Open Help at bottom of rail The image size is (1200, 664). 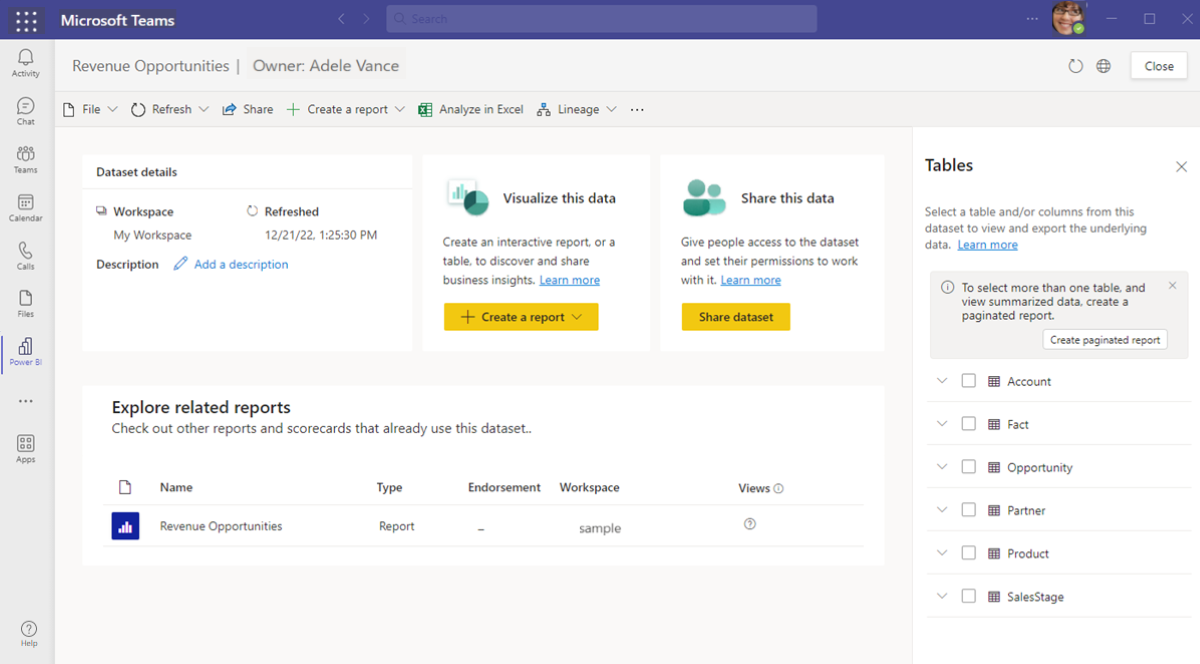click(29, 633)
